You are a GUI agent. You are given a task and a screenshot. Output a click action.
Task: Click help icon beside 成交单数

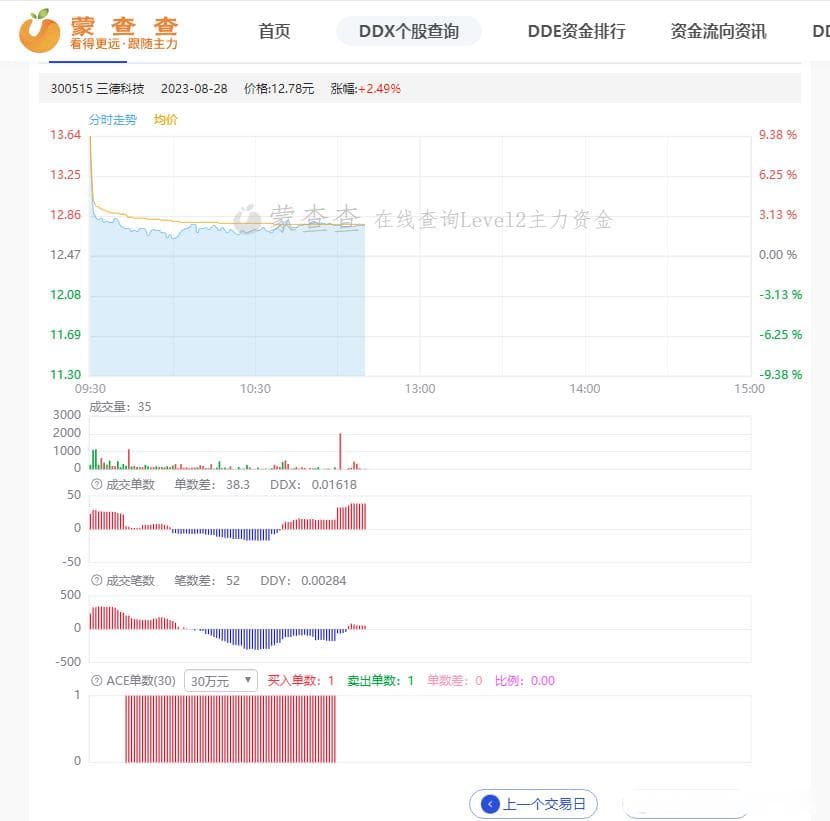96,484
